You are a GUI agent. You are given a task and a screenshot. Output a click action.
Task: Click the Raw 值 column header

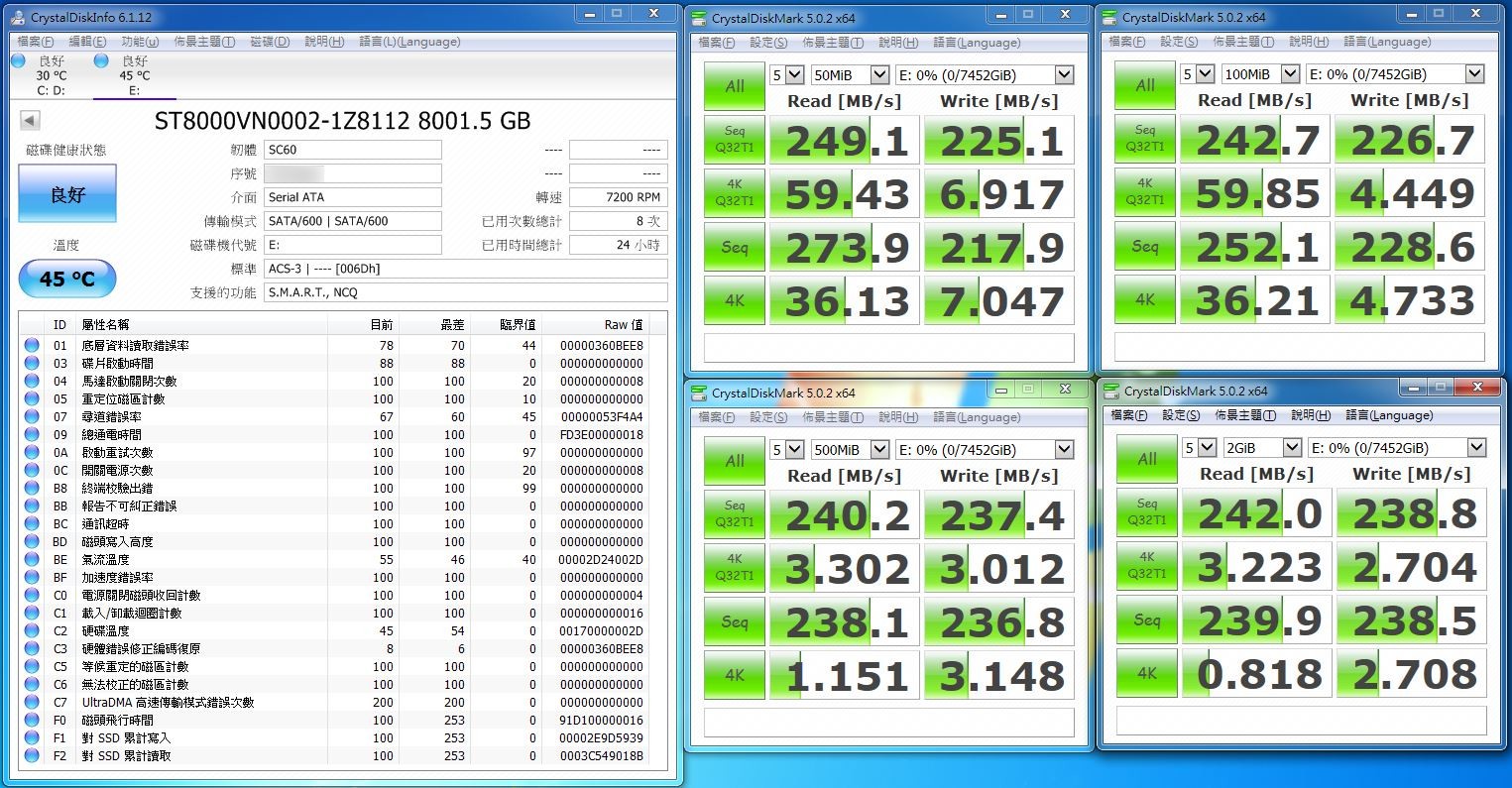pyautogui.click(x=624, y=325)
